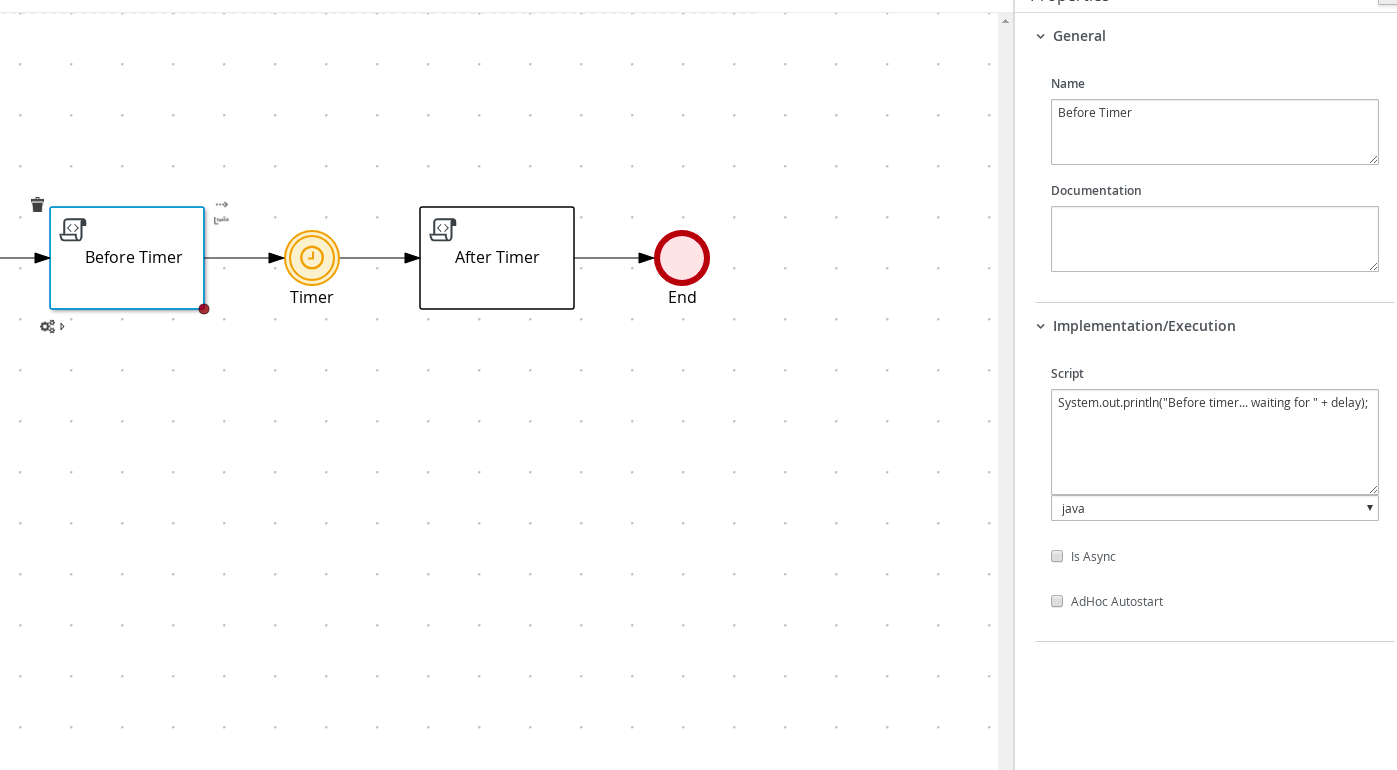
Task: Click script icon inside Before Timer task
Action: [x=73, y=229]
